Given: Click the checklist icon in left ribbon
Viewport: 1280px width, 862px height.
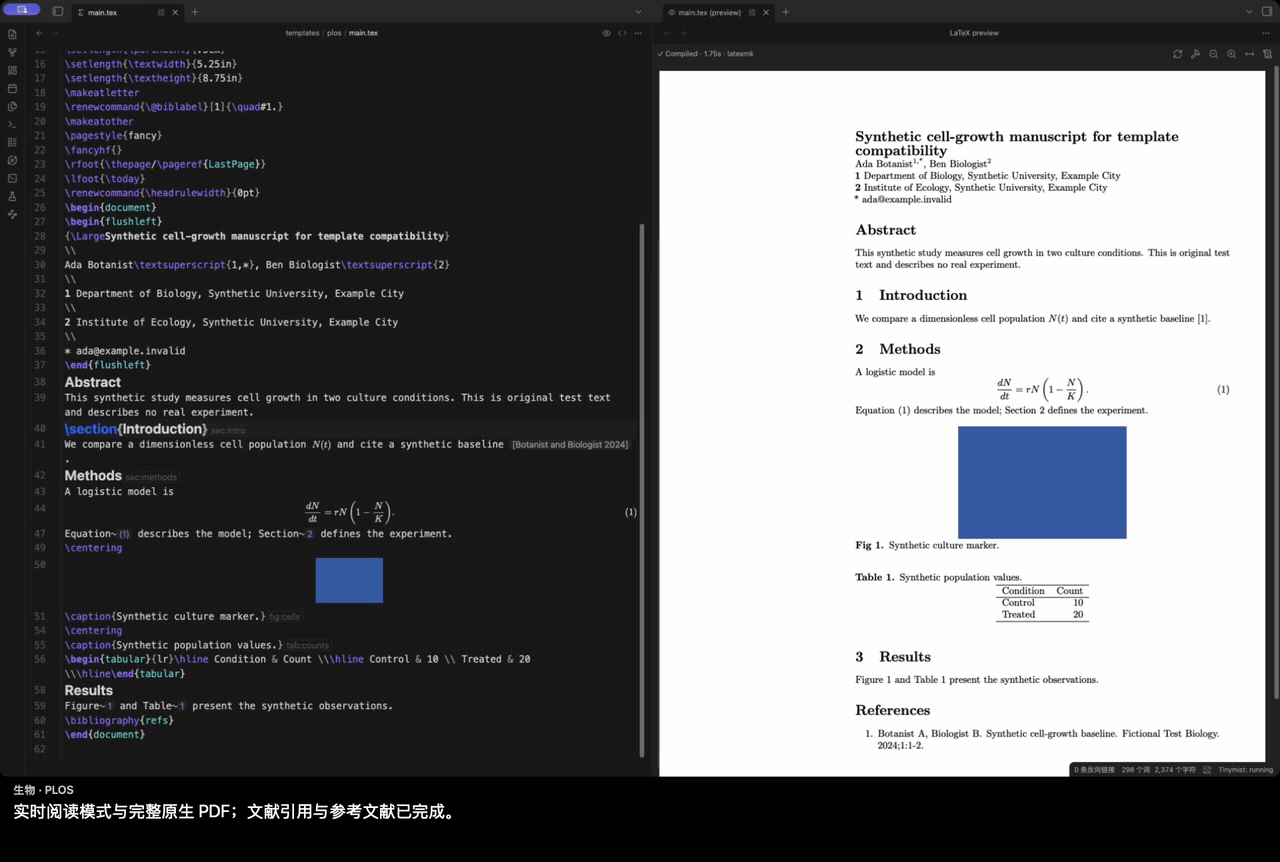Looking at the screenshot, I should [12, 142].
